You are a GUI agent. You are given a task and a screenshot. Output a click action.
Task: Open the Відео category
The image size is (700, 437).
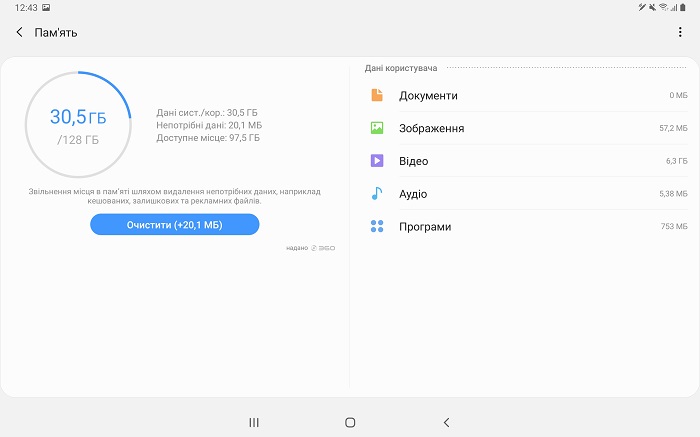point(529,161)
